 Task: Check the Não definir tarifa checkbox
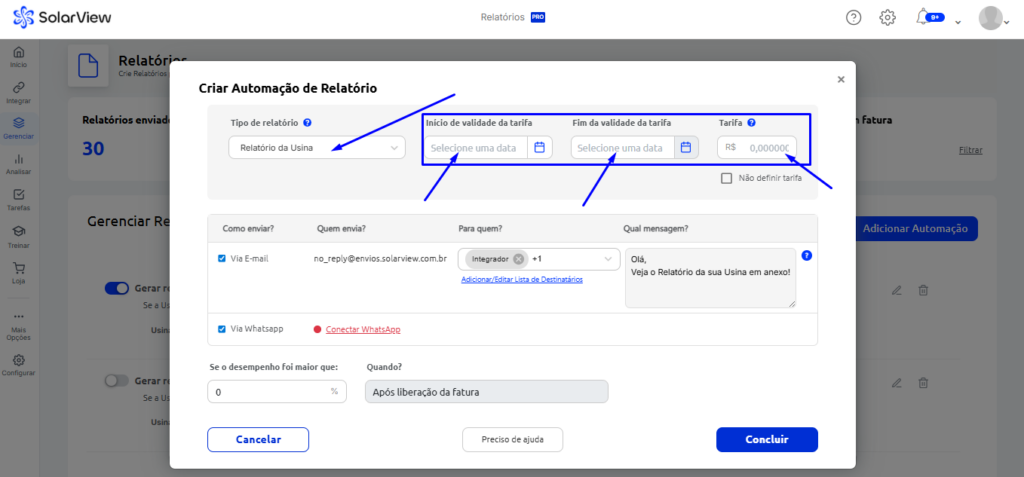coord(727,178)
